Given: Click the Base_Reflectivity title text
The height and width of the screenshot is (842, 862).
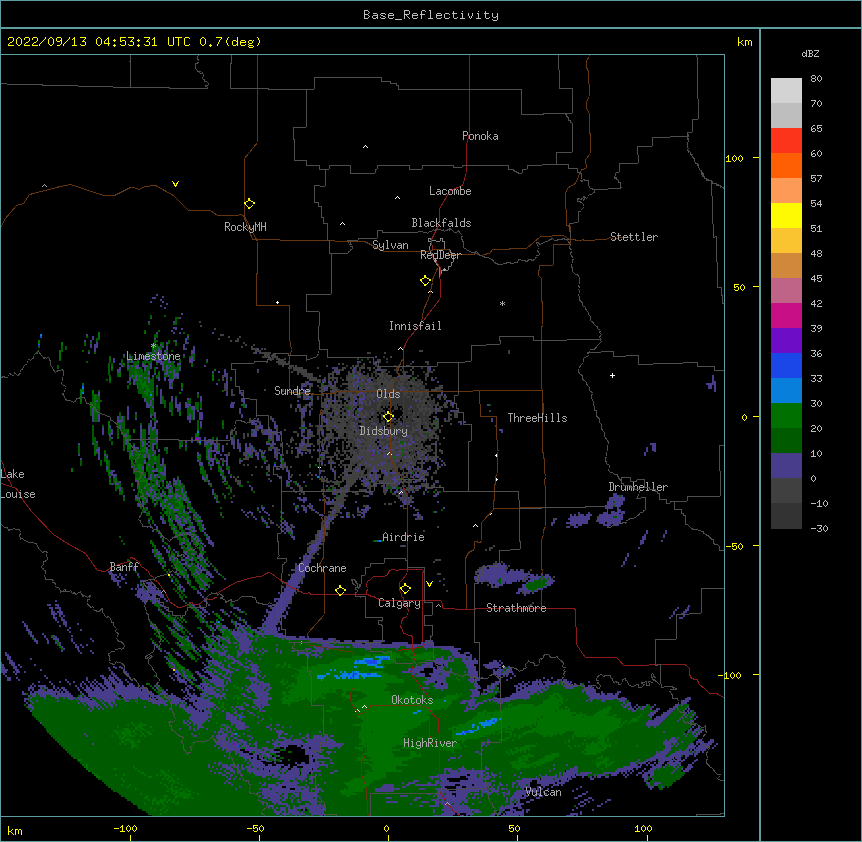Looking at the screenshot, I should click(431, 15).
